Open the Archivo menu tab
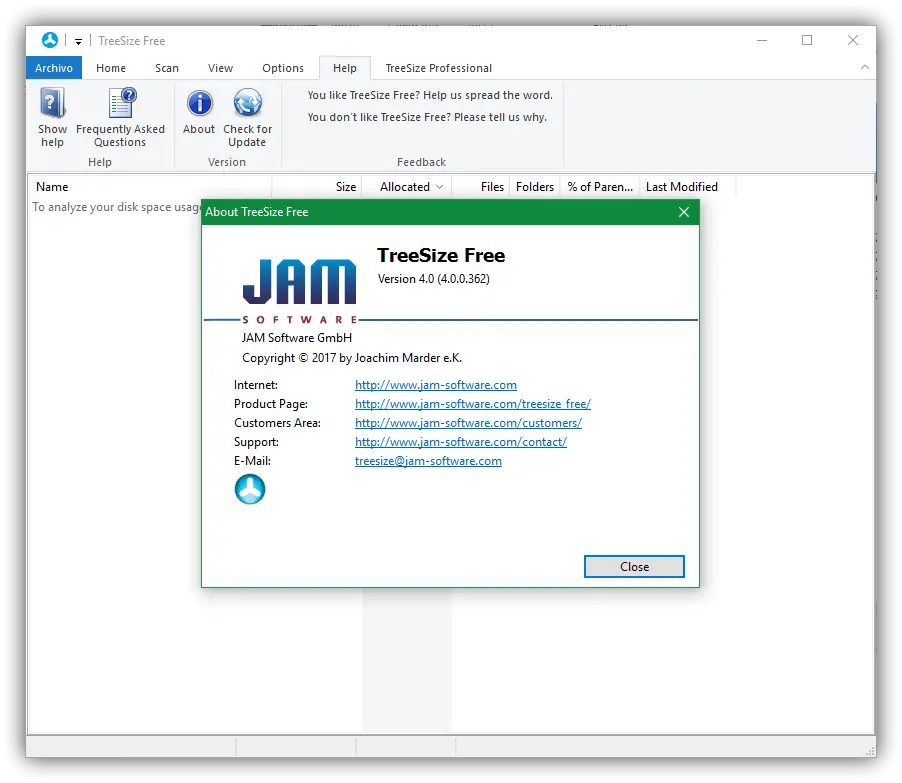Image resolution: width=902 pixels, height=783 pixels. coord(54,68)
